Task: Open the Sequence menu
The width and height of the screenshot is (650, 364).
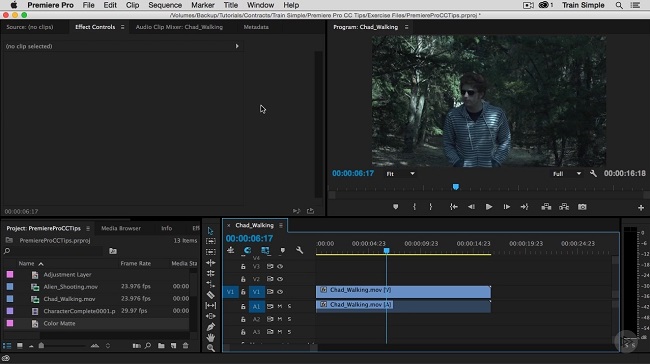Action: [x=165, y=5]
